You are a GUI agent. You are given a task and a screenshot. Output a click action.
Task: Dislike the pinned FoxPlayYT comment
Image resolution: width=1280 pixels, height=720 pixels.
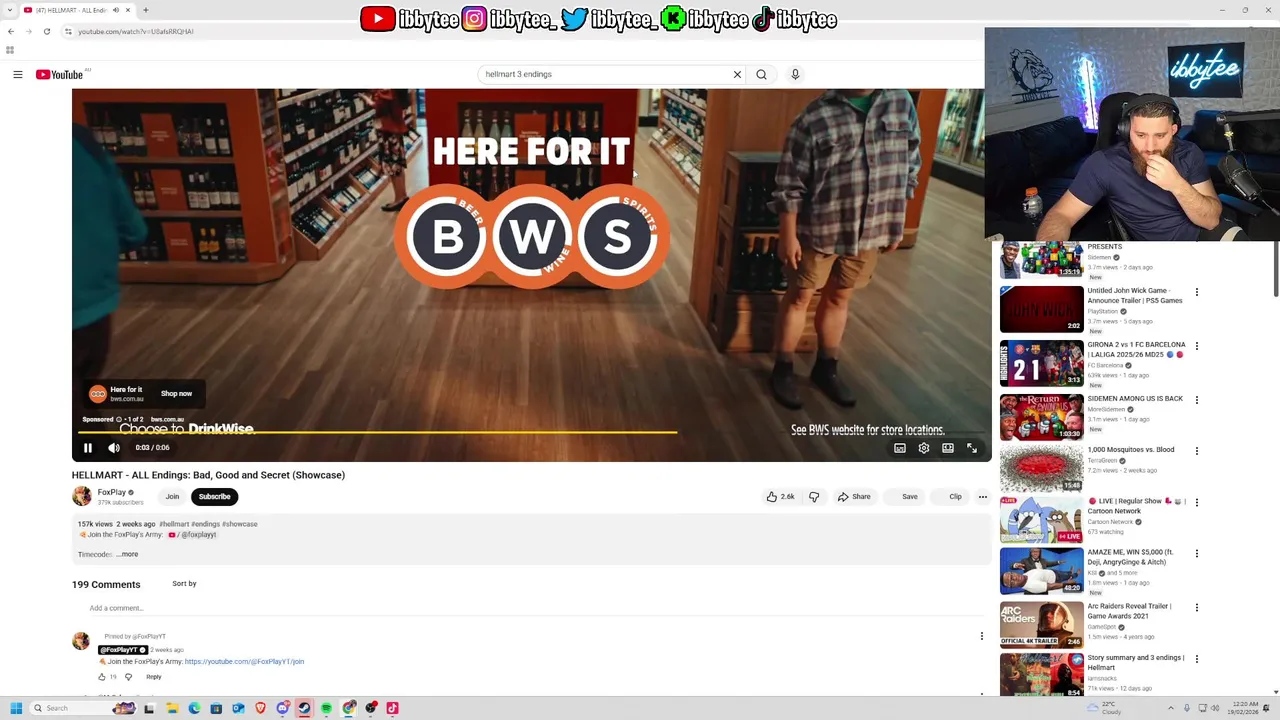point(128,677)
